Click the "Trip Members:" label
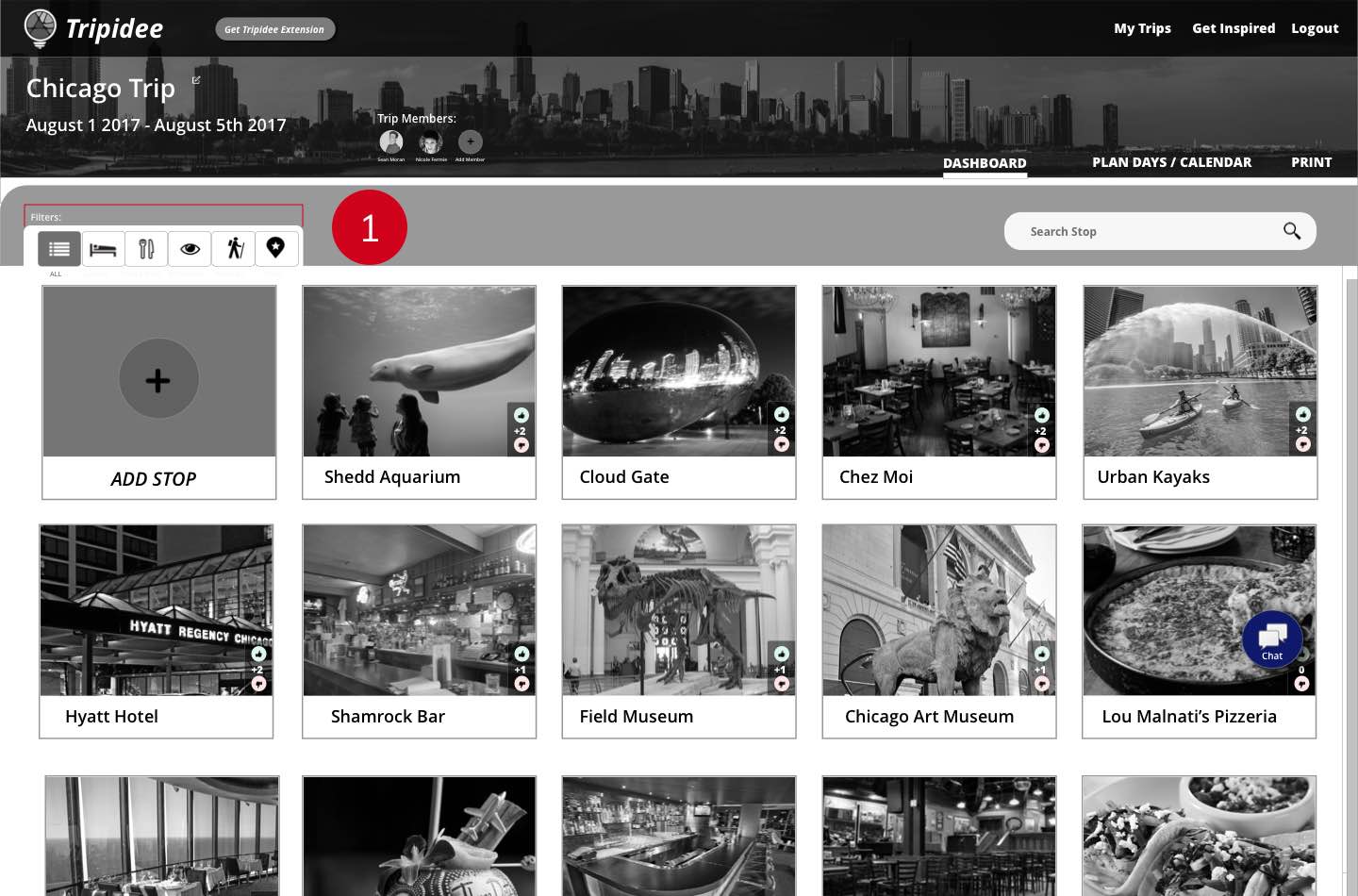1358x896 pixels. coord(417,119)
